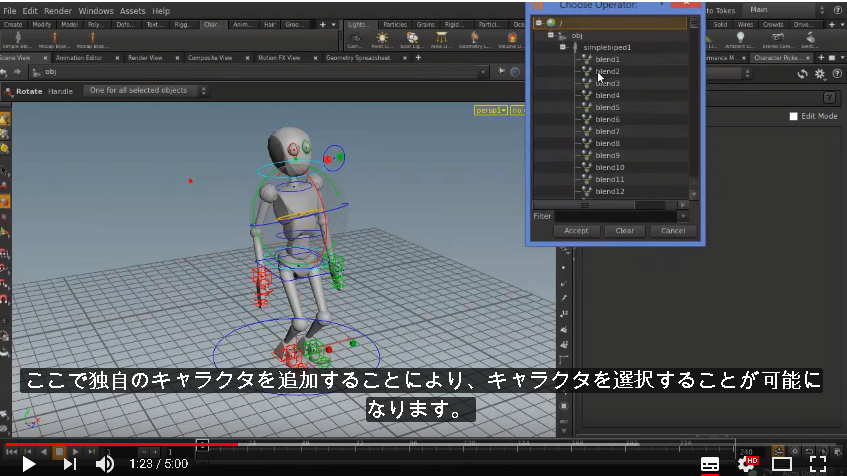Toggle theater mode for the video
This screenshot has height=476, width=847.
point(782,464)
